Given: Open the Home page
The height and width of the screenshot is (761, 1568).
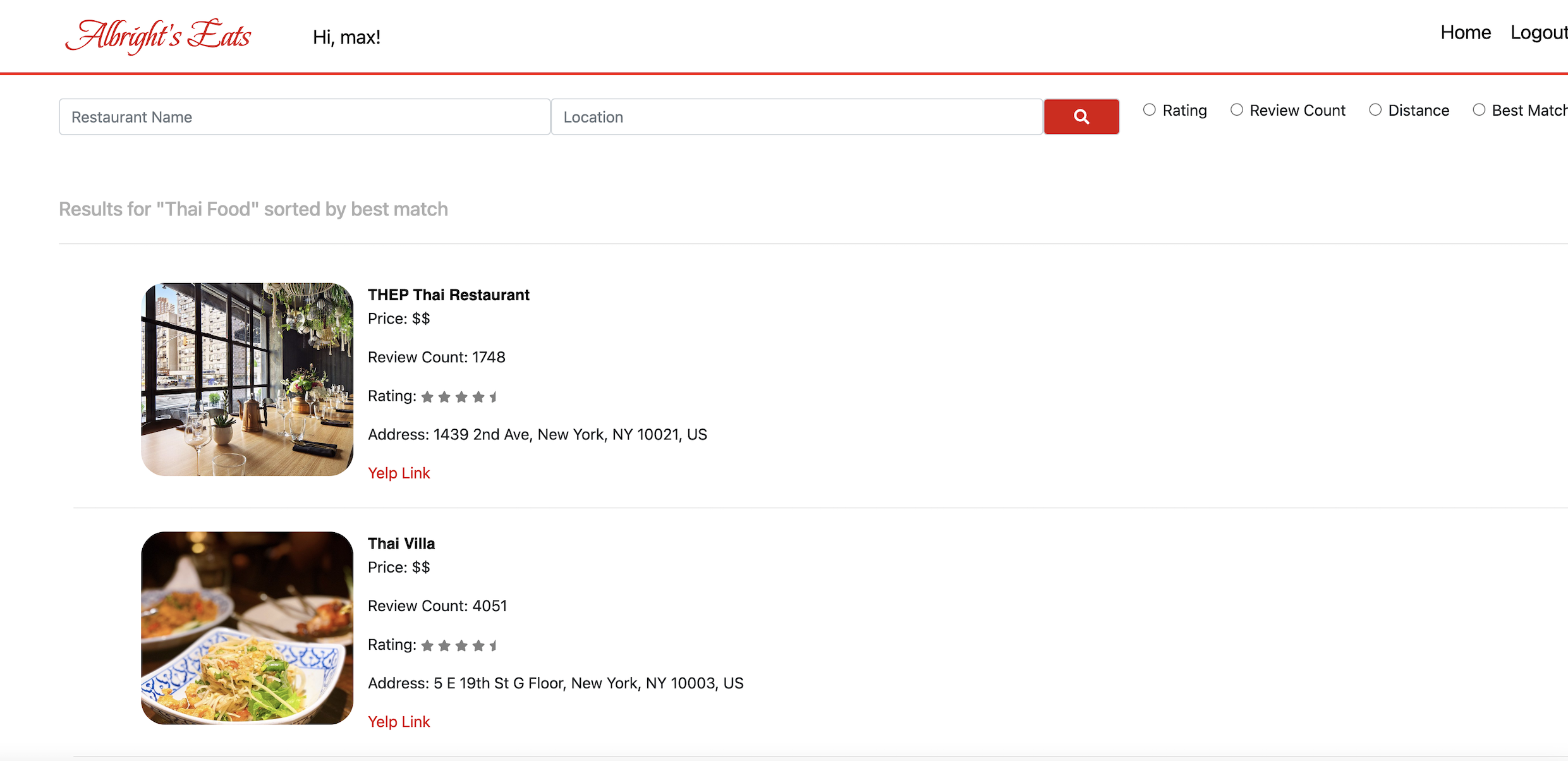Looking at the screenshot, I should (1466, 32).
